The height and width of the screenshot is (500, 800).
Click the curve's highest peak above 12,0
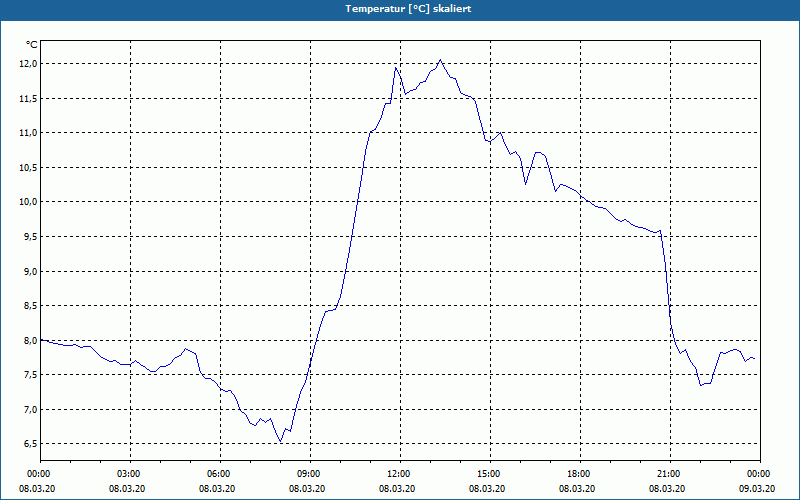(x=440, y=60)
